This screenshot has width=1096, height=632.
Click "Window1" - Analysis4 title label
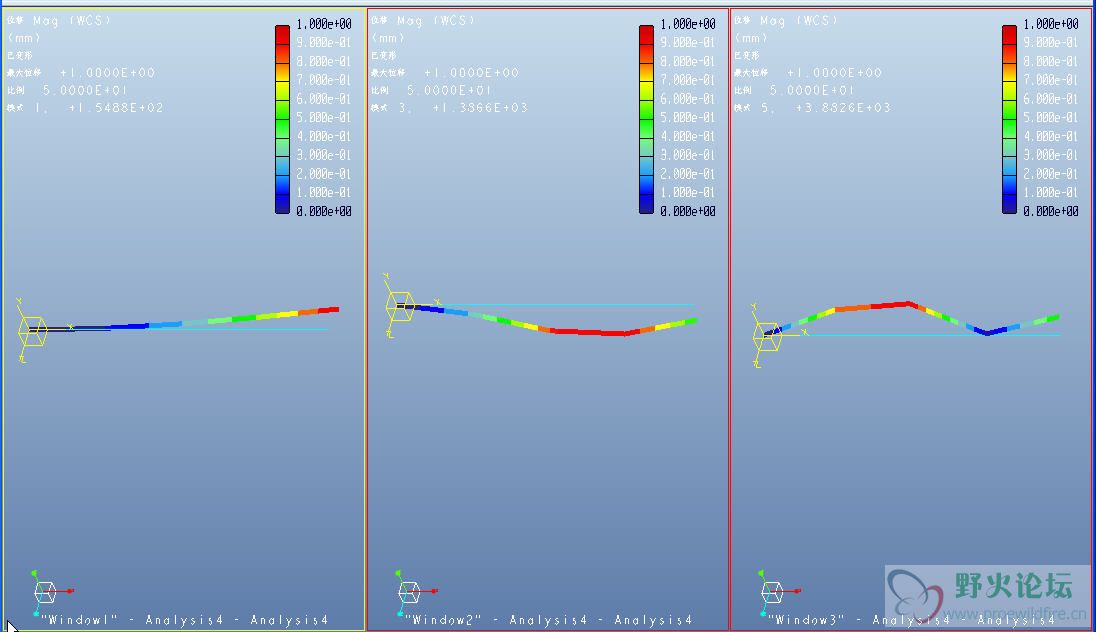185,620
